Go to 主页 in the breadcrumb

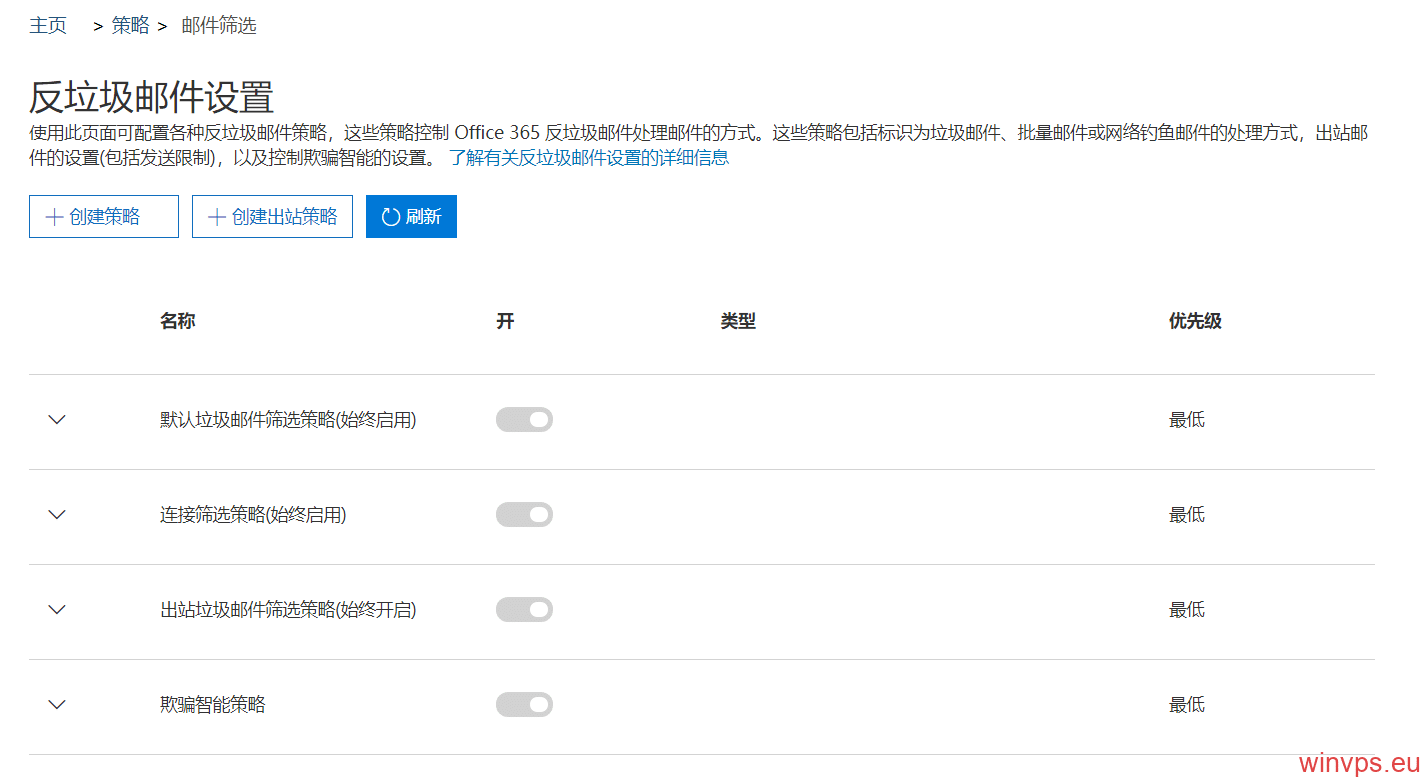(x=48, y=26)
